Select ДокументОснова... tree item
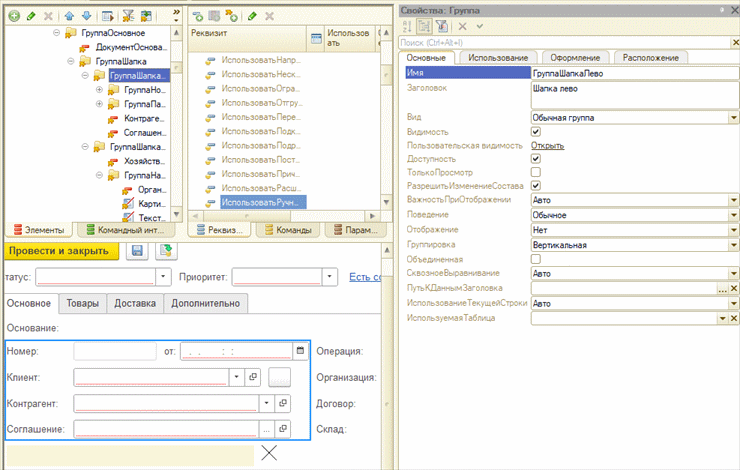The height and width of the screenshot is (470, 740). (x=130, y=47)
